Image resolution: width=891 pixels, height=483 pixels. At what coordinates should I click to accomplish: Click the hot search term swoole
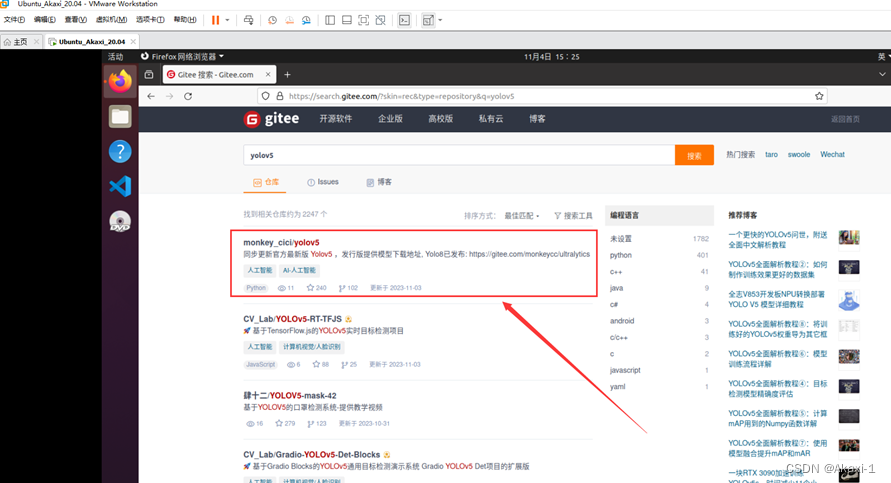tap(798, 154)
